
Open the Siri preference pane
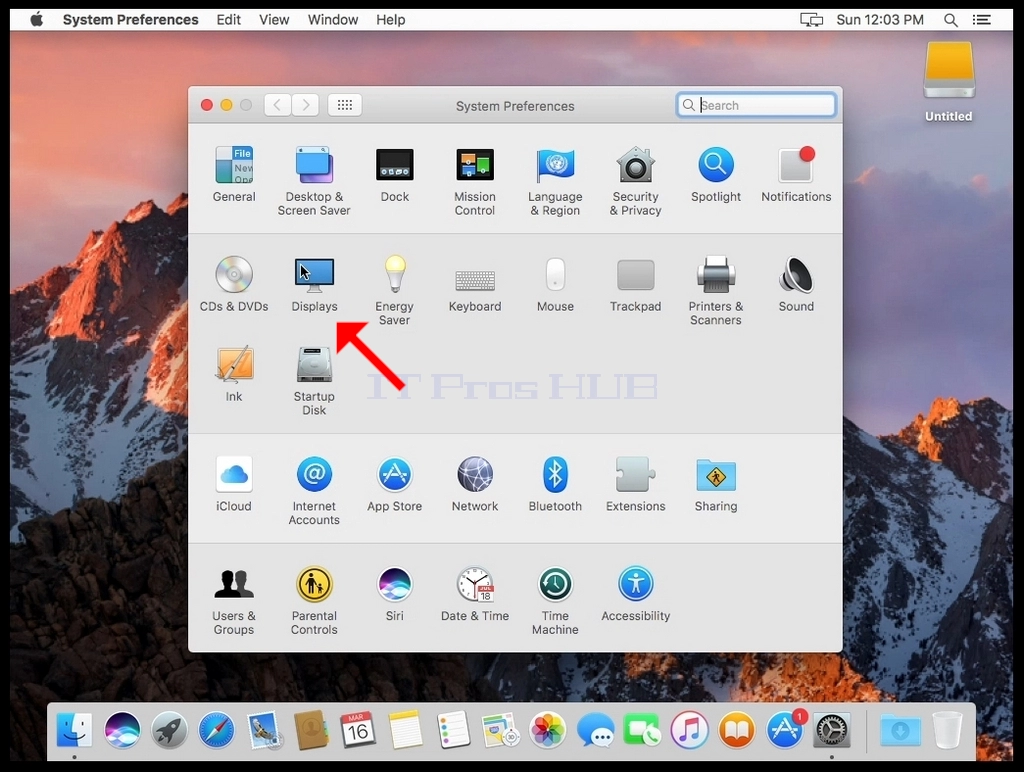tap(394, 584)
